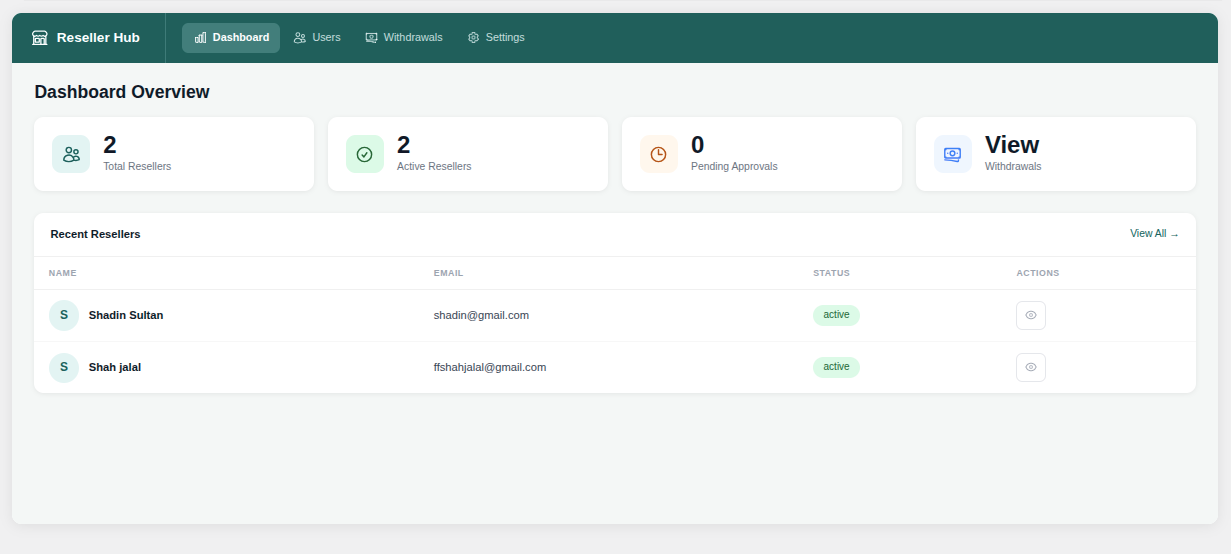The height and width of the screenshot is (554, 1231).
Task: Open the Dashboard tab
Action: 231,38
